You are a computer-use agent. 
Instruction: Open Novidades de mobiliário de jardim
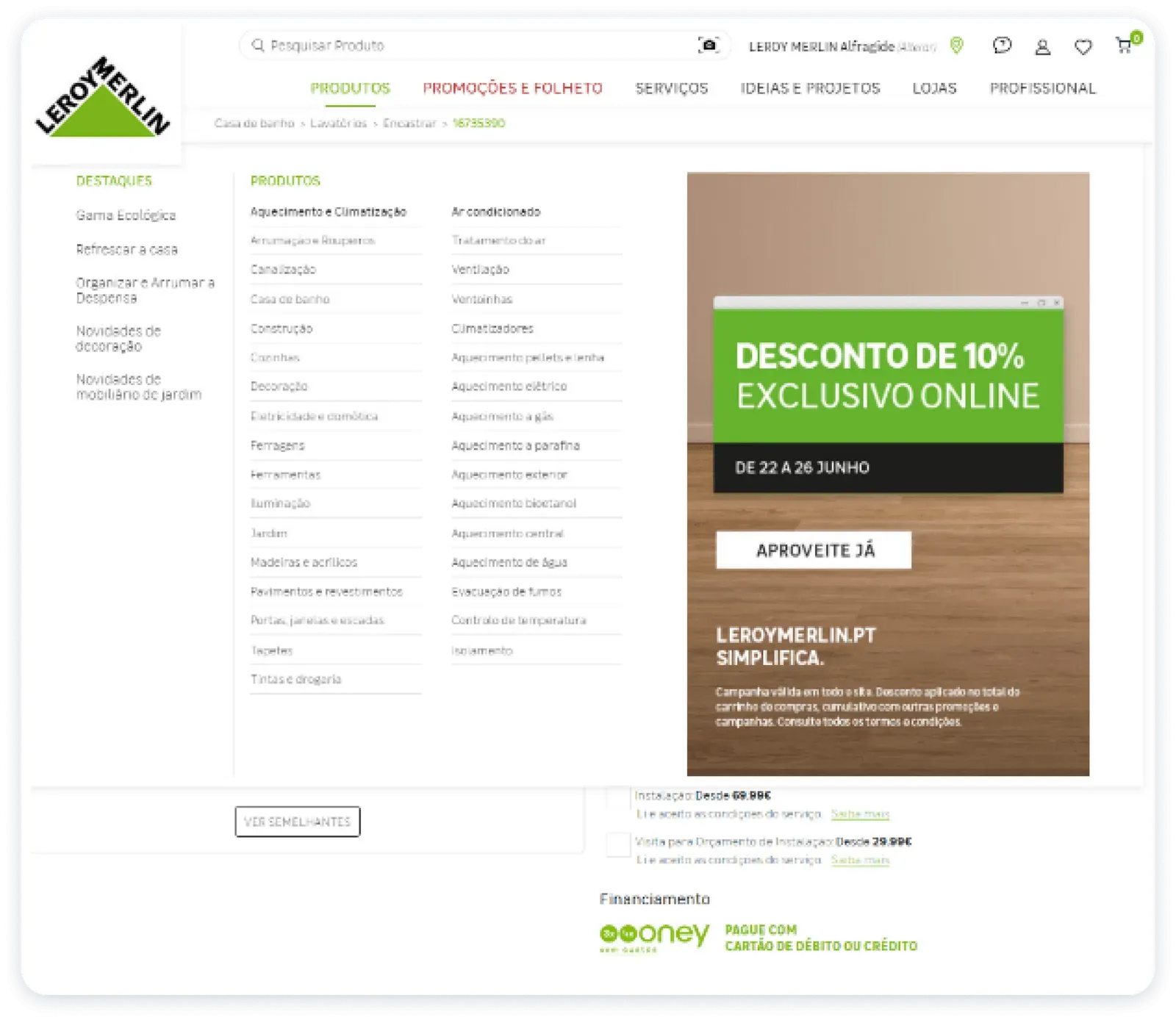click(138, 387)
